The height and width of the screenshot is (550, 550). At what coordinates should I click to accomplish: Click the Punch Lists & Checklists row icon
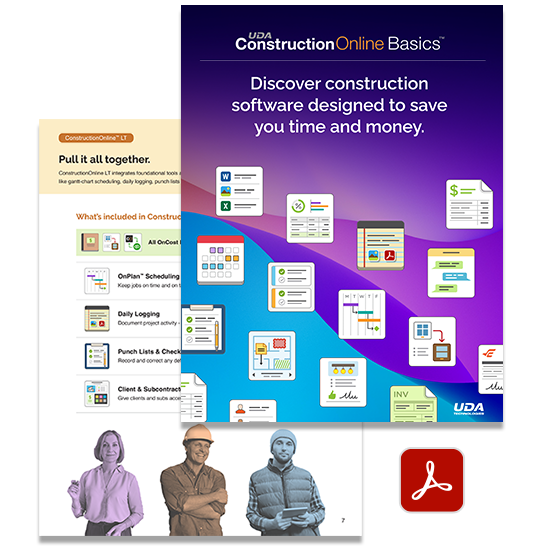[97, 356]
